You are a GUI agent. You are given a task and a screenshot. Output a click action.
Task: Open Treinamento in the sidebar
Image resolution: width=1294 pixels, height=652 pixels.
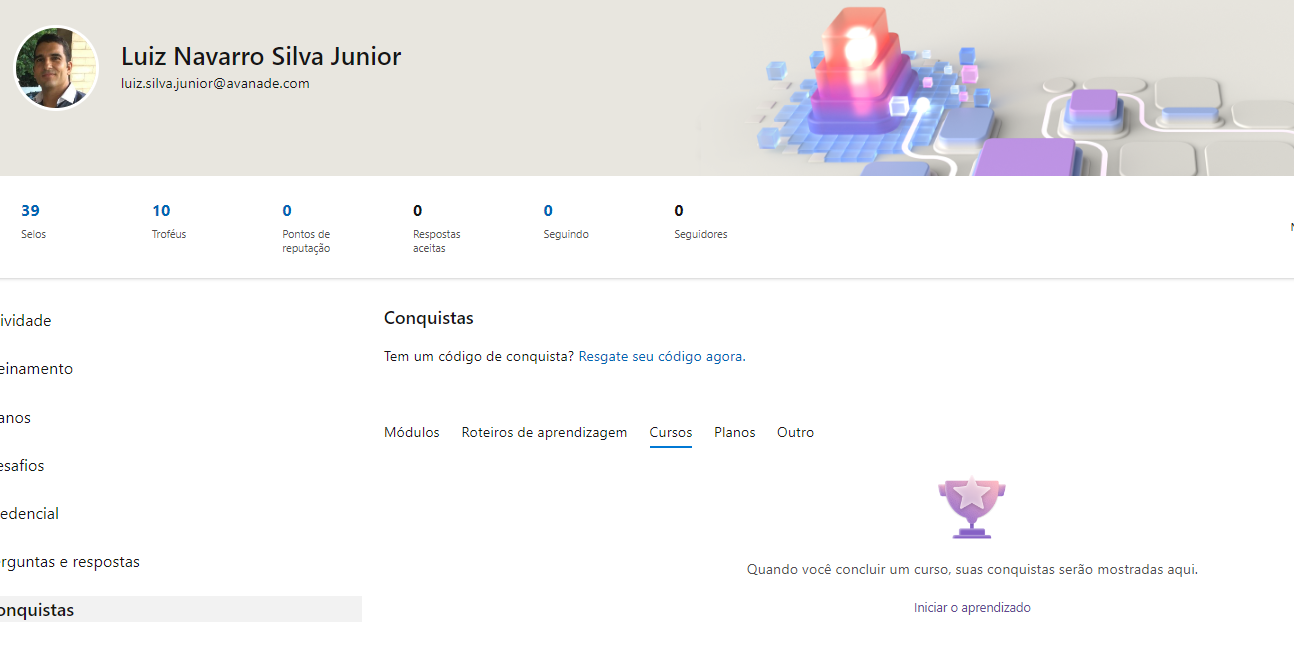coord(36,369)
